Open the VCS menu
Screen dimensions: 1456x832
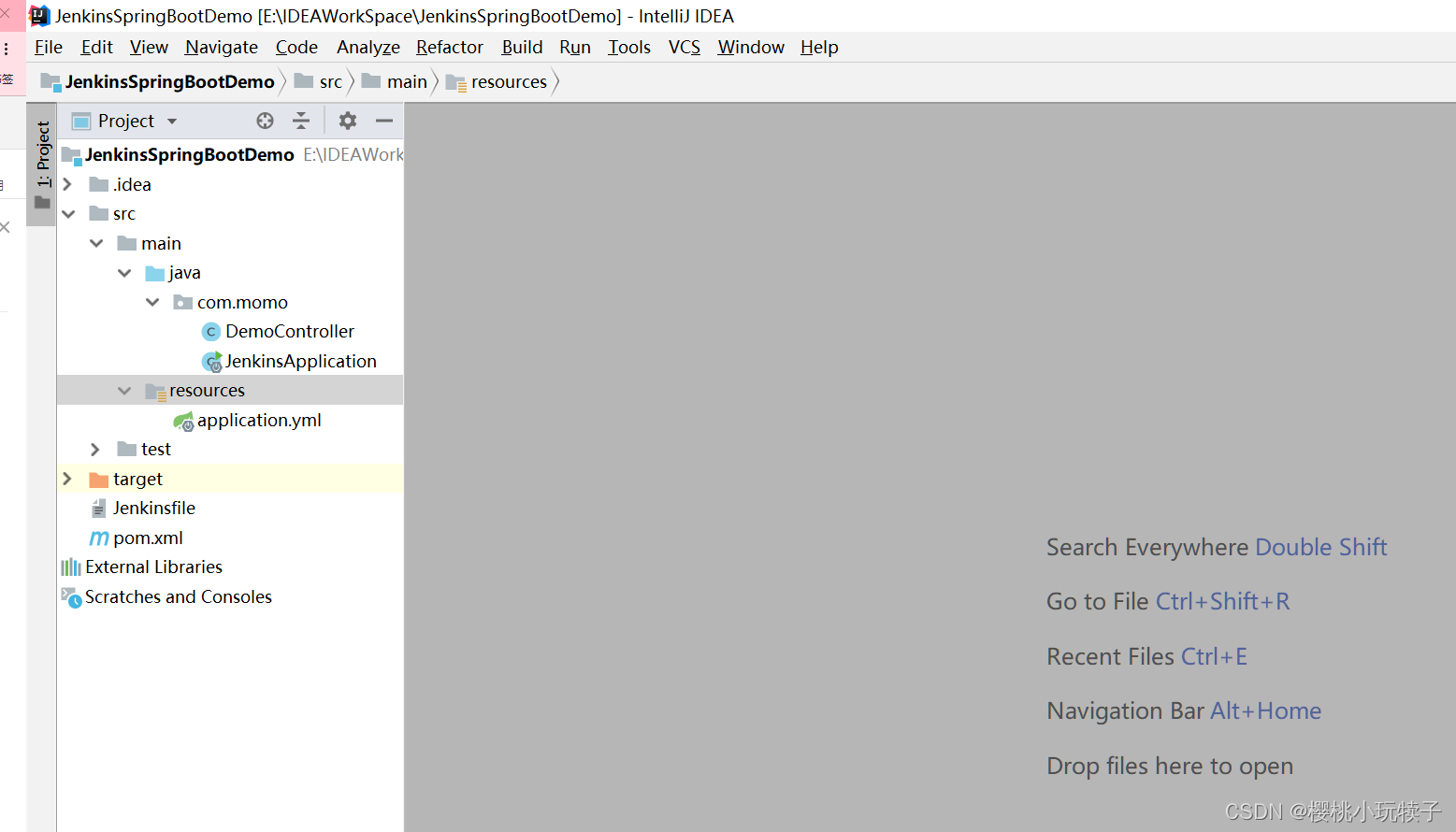(685, 47)
